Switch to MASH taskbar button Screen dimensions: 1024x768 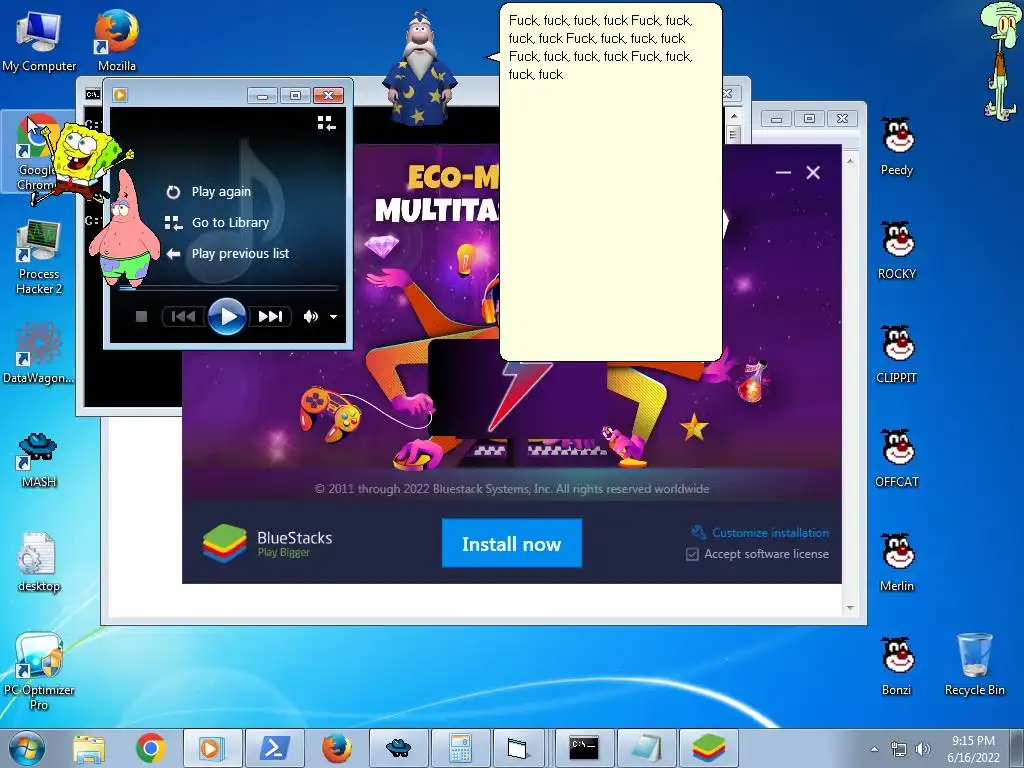click(x=399, y=748)
